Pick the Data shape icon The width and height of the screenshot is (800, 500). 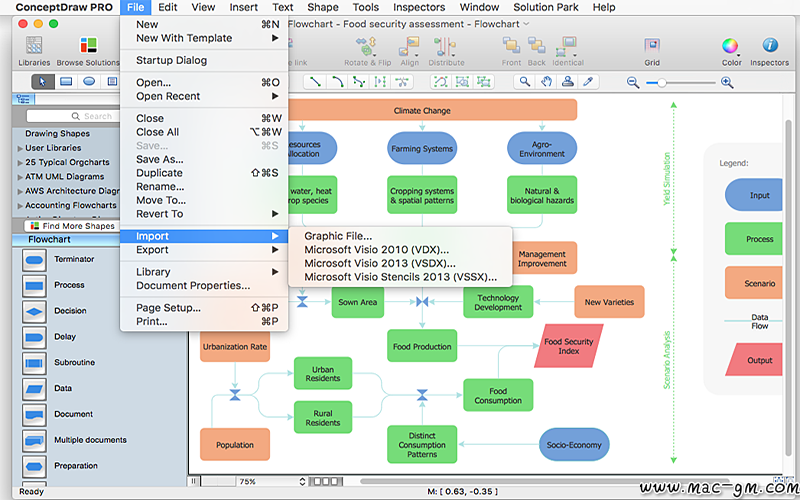click(34, 389)
